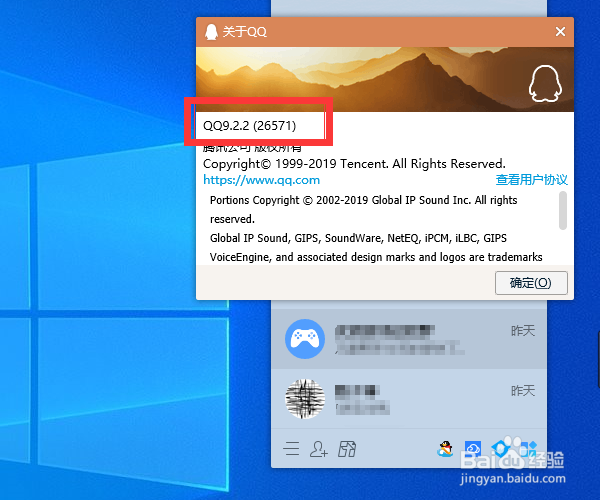Open the Weiyun cloud icon
Screen dimensions: 600x500
(x=473, y=449)
